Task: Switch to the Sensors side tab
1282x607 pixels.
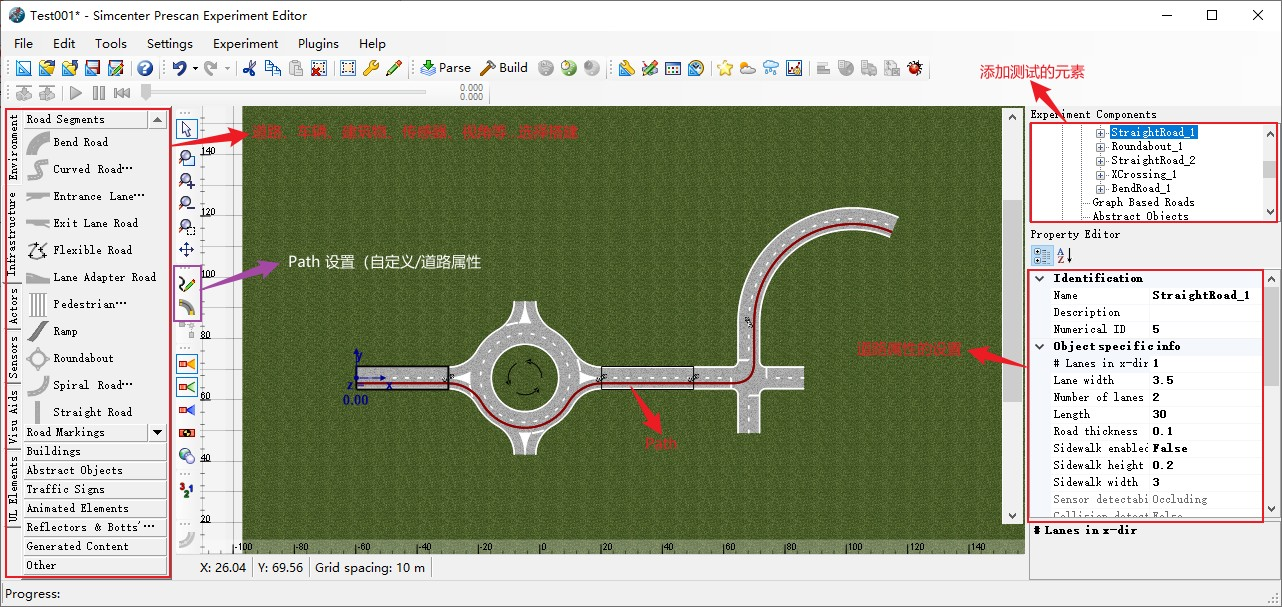Action: tap(14, 358)
